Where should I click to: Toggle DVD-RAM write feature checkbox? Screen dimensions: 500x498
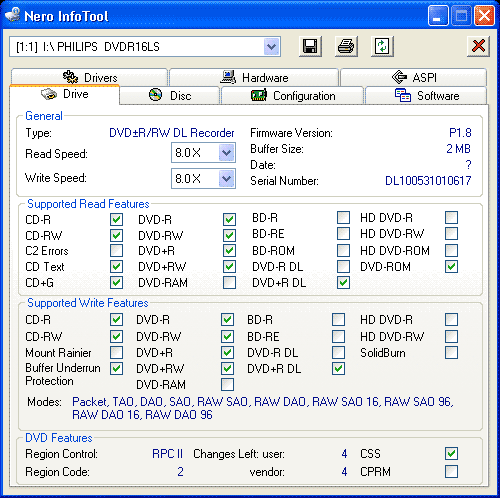click(x=227, y=384)
